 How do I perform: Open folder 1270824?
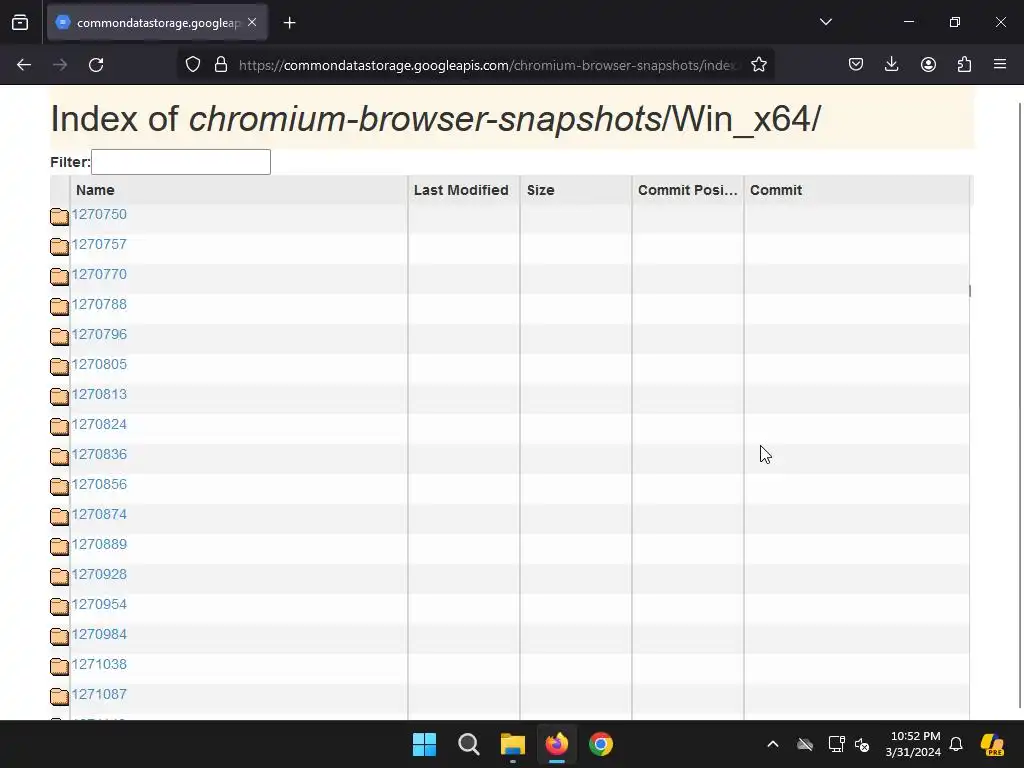[99, 424]
